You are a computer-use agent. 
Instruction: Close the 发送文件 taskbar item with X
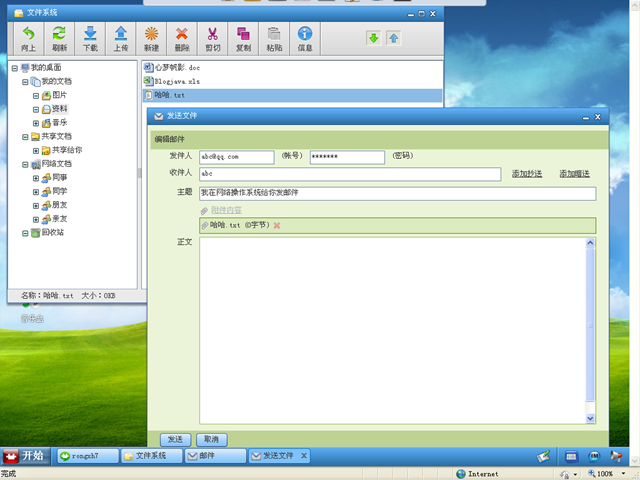[304, 456]
